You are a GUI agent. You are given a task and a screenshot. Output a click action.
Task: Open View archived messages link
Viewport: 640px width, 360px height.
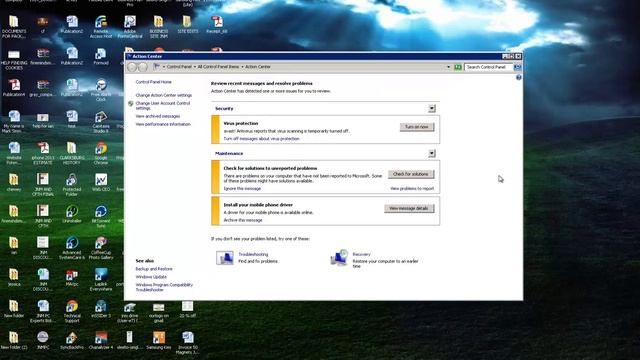coord(158,116)
